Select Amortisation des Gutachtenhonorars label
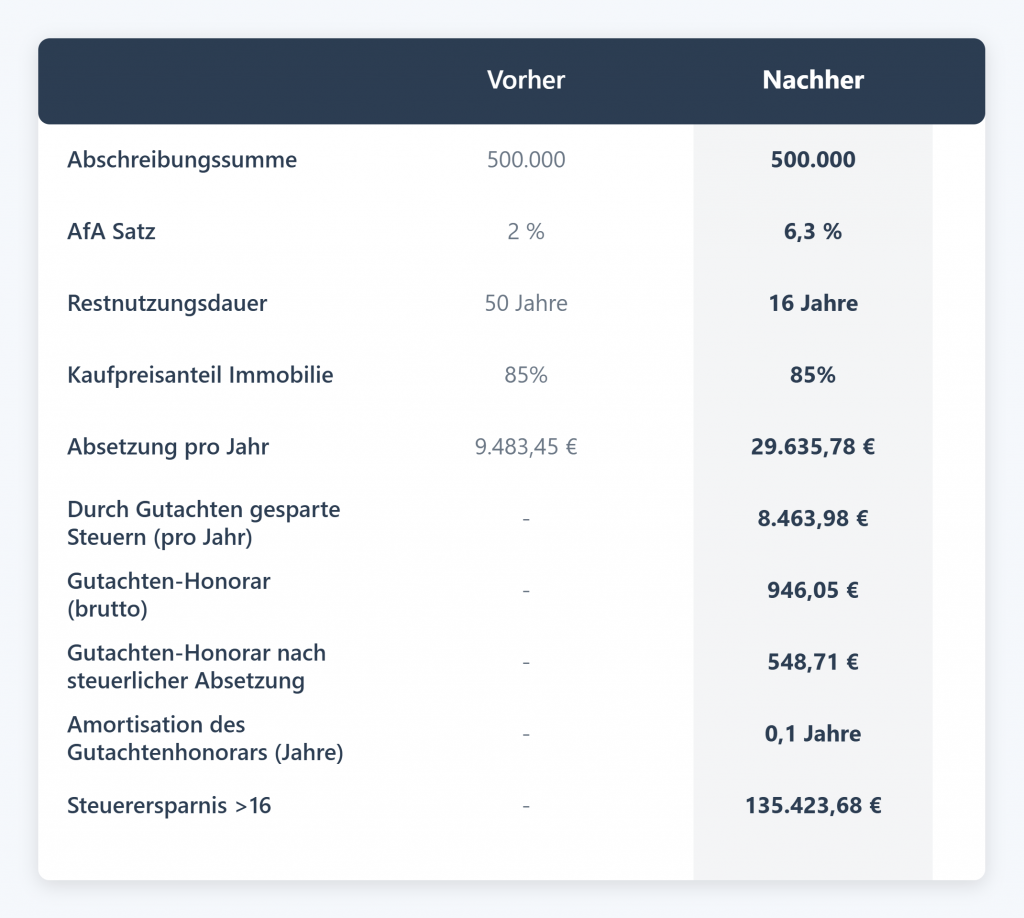1024x918 pixels. (205, 739)
